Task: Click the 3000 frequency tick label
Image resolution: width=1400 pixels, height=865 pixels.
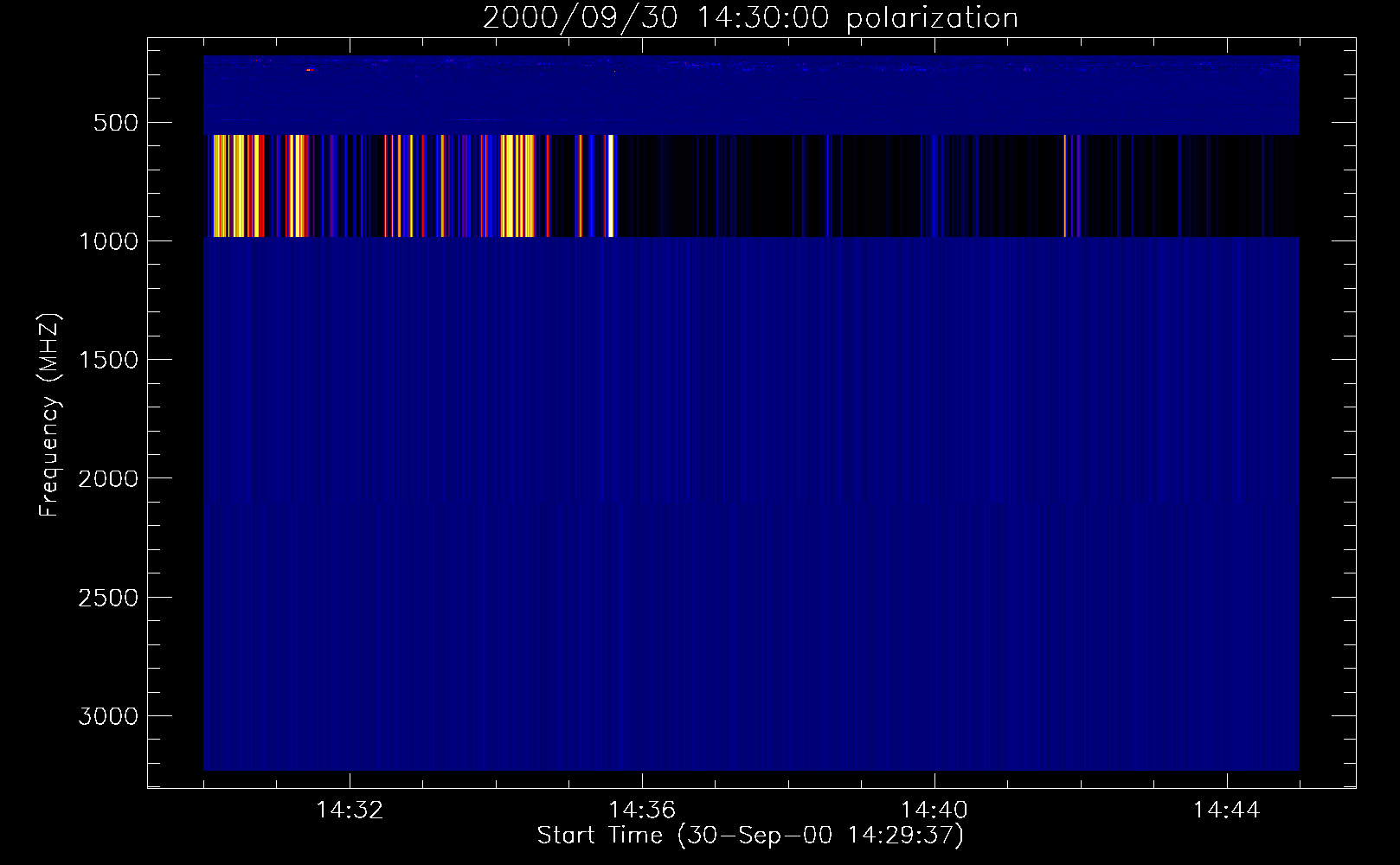Action: click(108, 716)
